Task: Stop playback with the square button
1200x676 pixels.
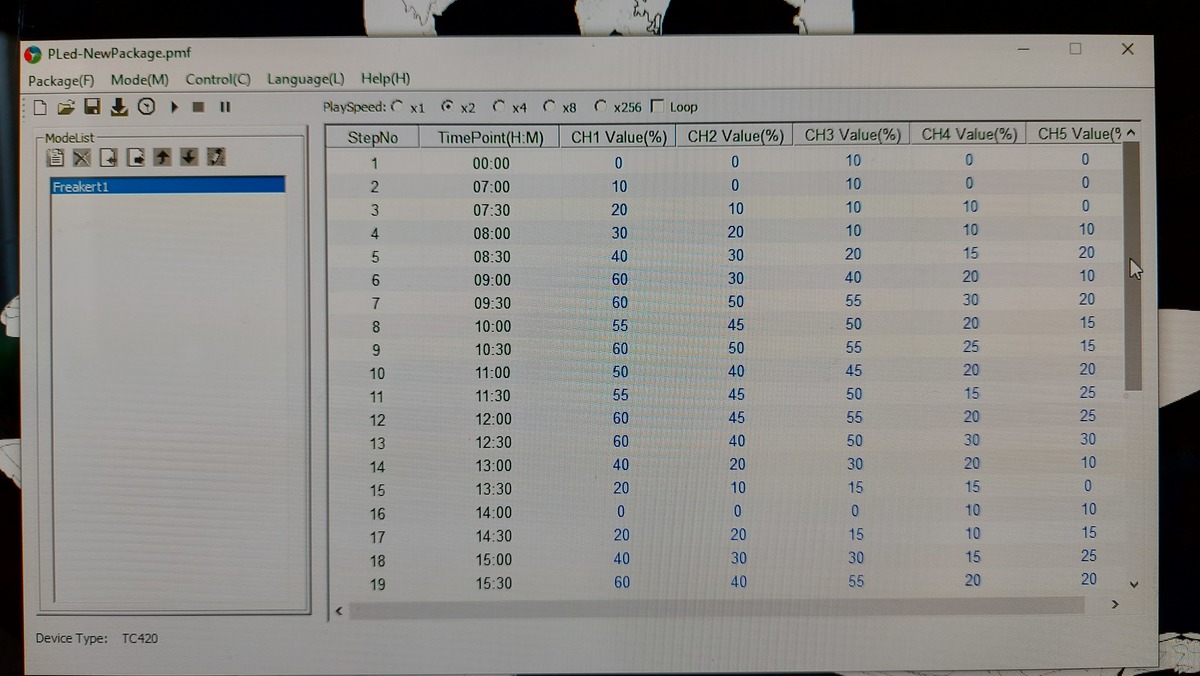Action: click(x=199, y=107)
